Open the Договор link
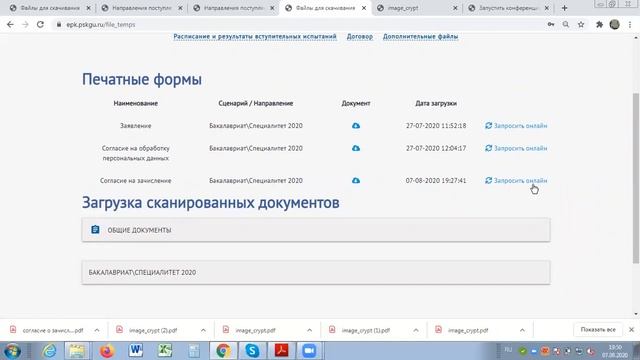Screen dimensions: 640x360 point(360,36)
